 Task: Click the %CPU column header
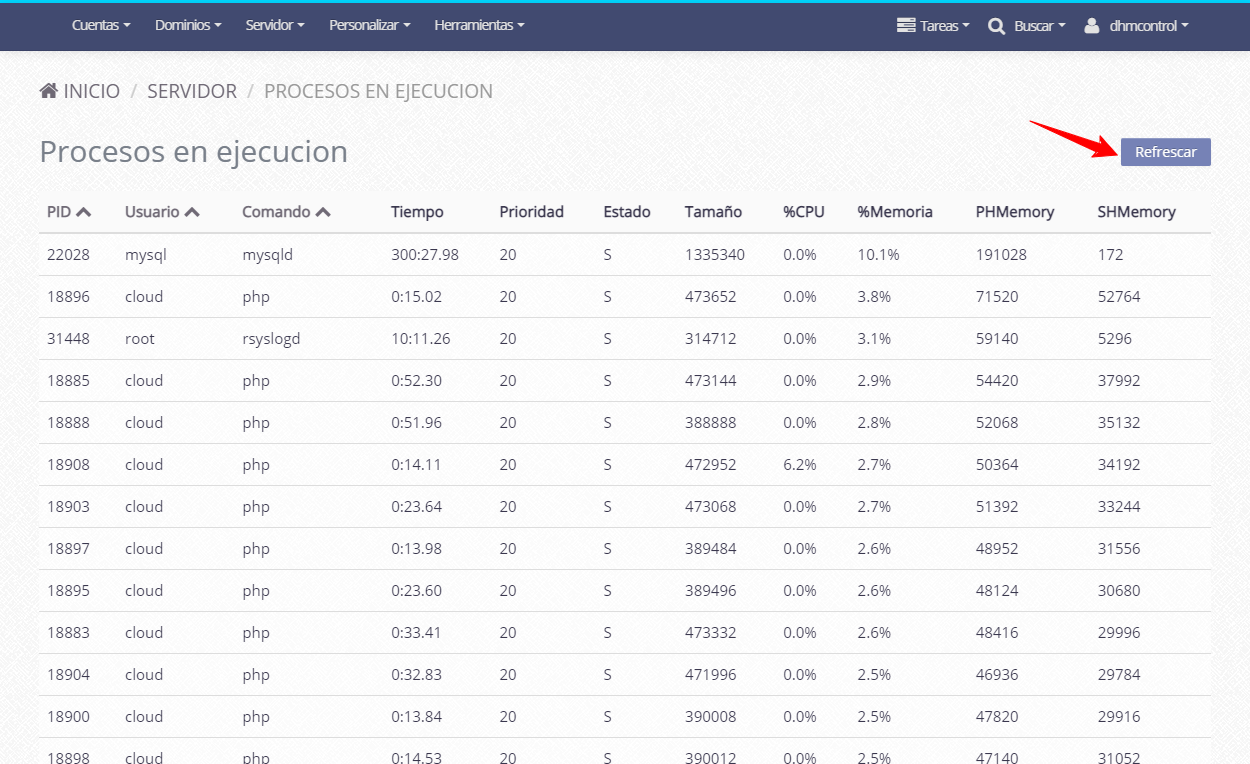point(804,212)
